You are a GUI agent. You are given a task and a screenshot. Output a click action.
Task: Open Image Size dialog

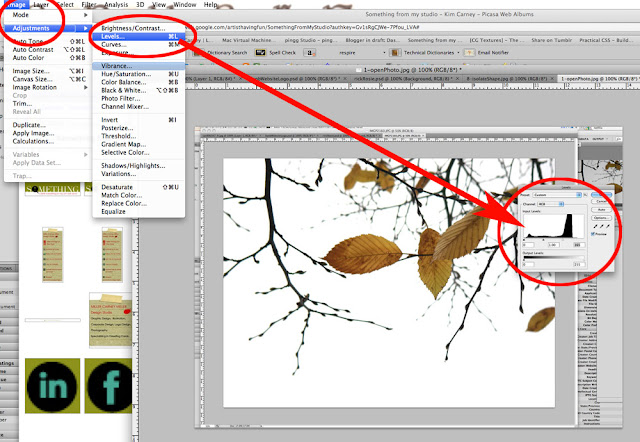click(48, 71)
